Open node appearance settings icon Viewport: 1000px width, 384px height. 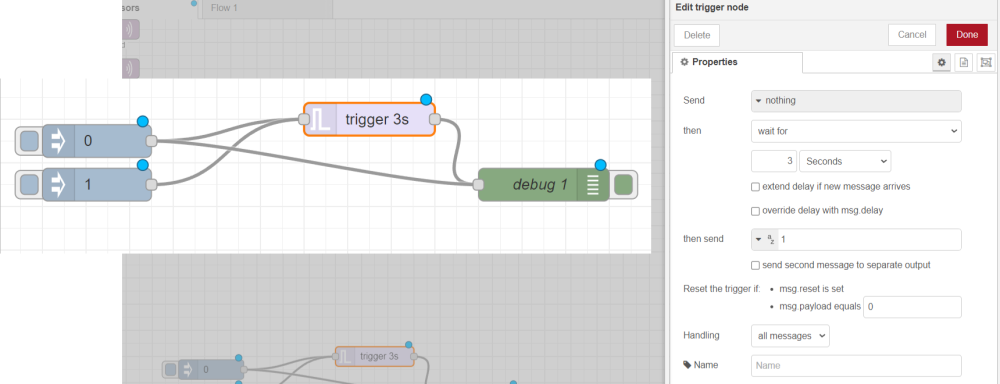(x=986, y=63)
